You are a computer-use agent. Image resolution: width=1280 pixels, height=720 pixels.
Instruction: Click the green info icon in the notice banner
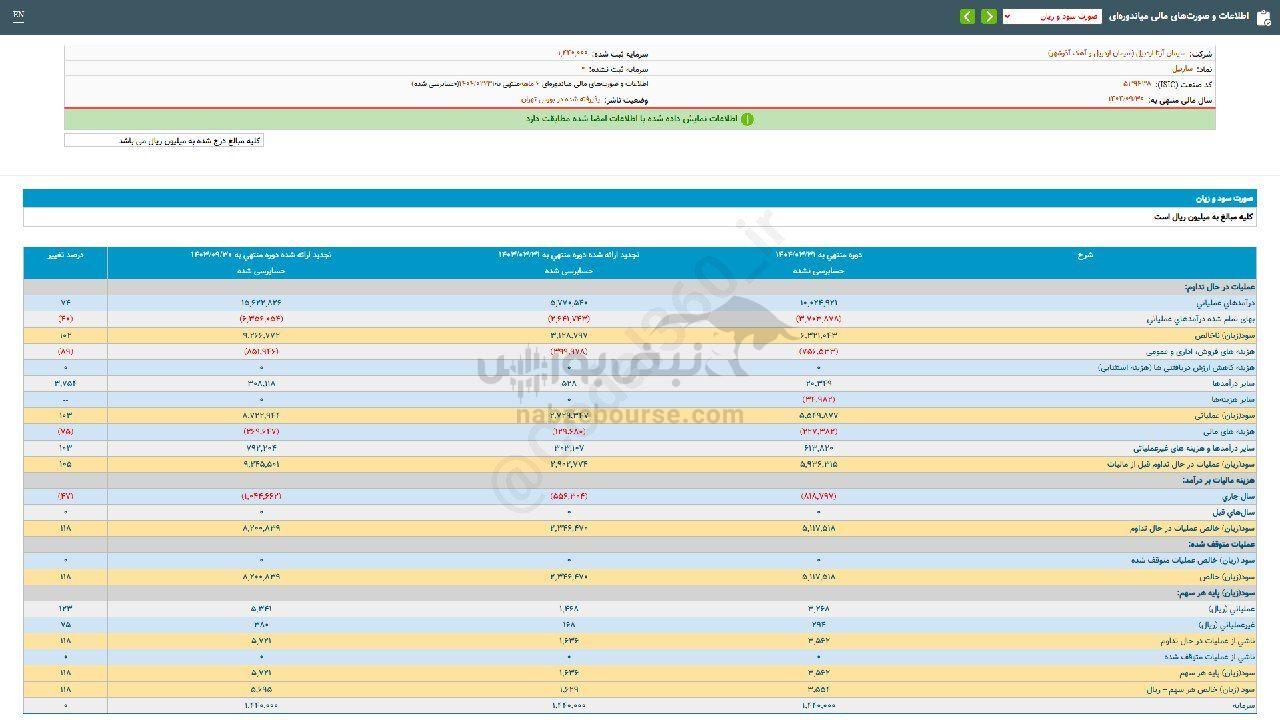click(x=747, y=119)
